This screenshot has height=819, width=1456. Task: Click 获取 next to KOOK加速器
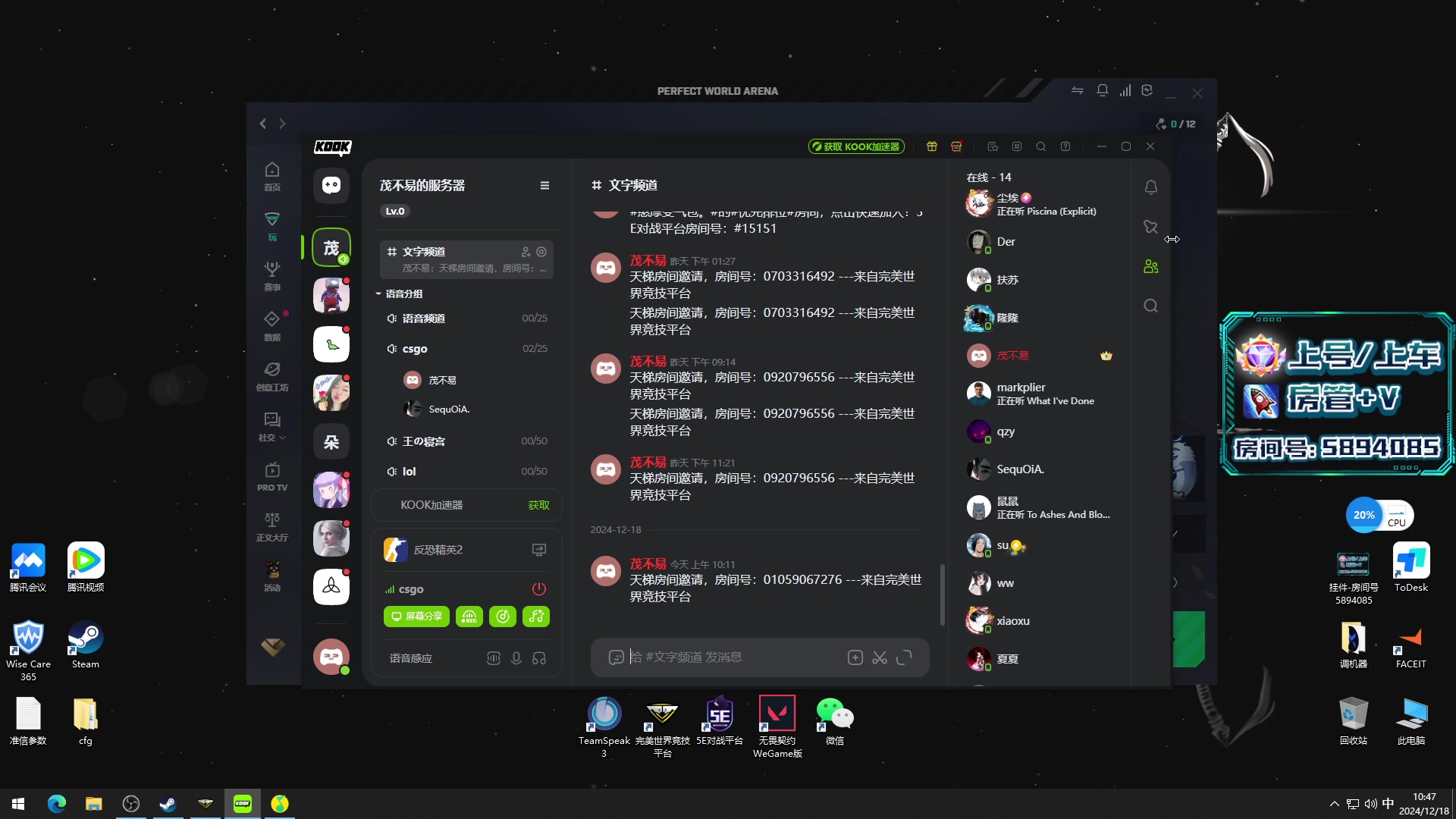[x=538, y=505]
